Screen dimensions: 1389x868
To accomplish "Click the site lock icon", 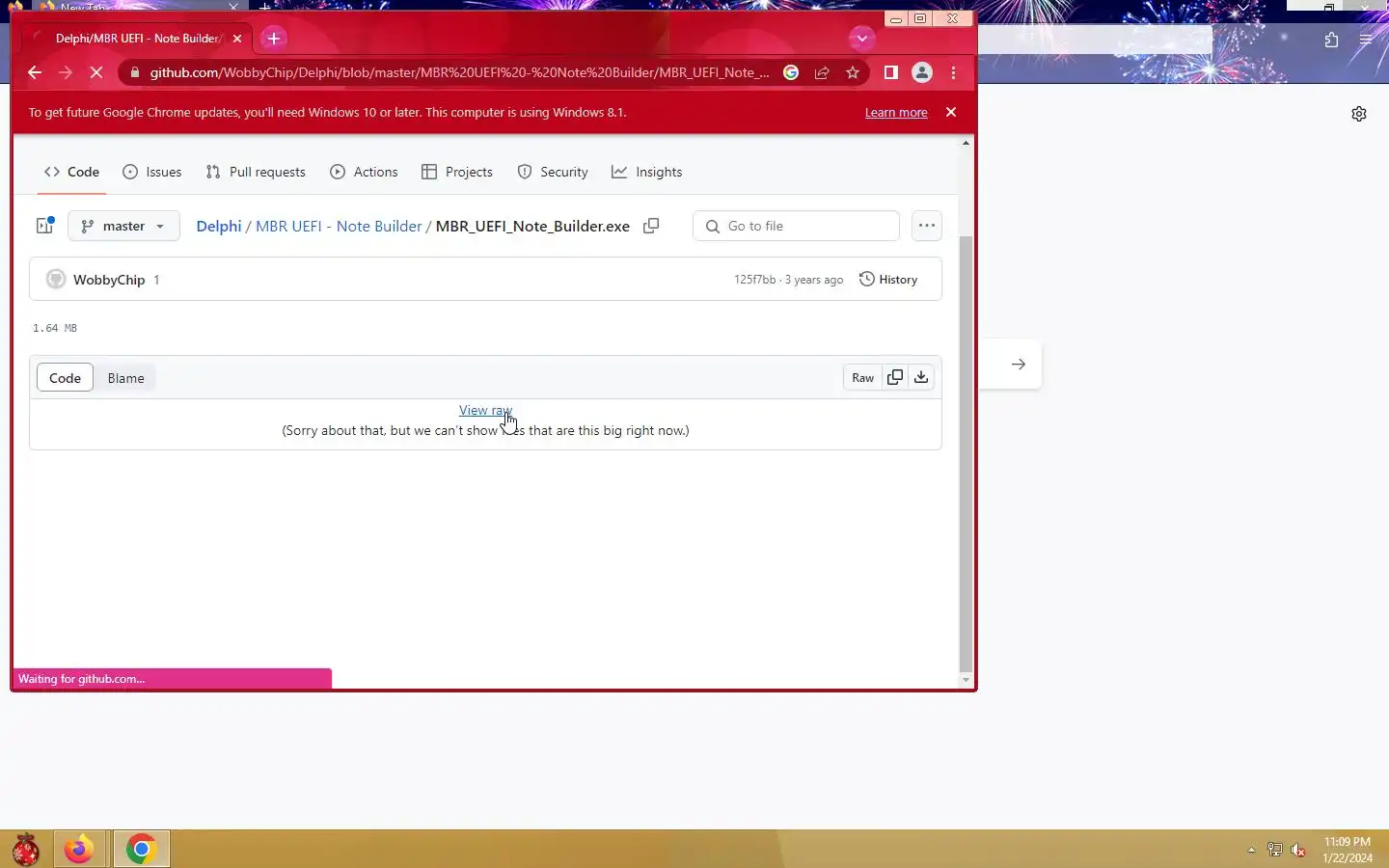I will 134,72.
